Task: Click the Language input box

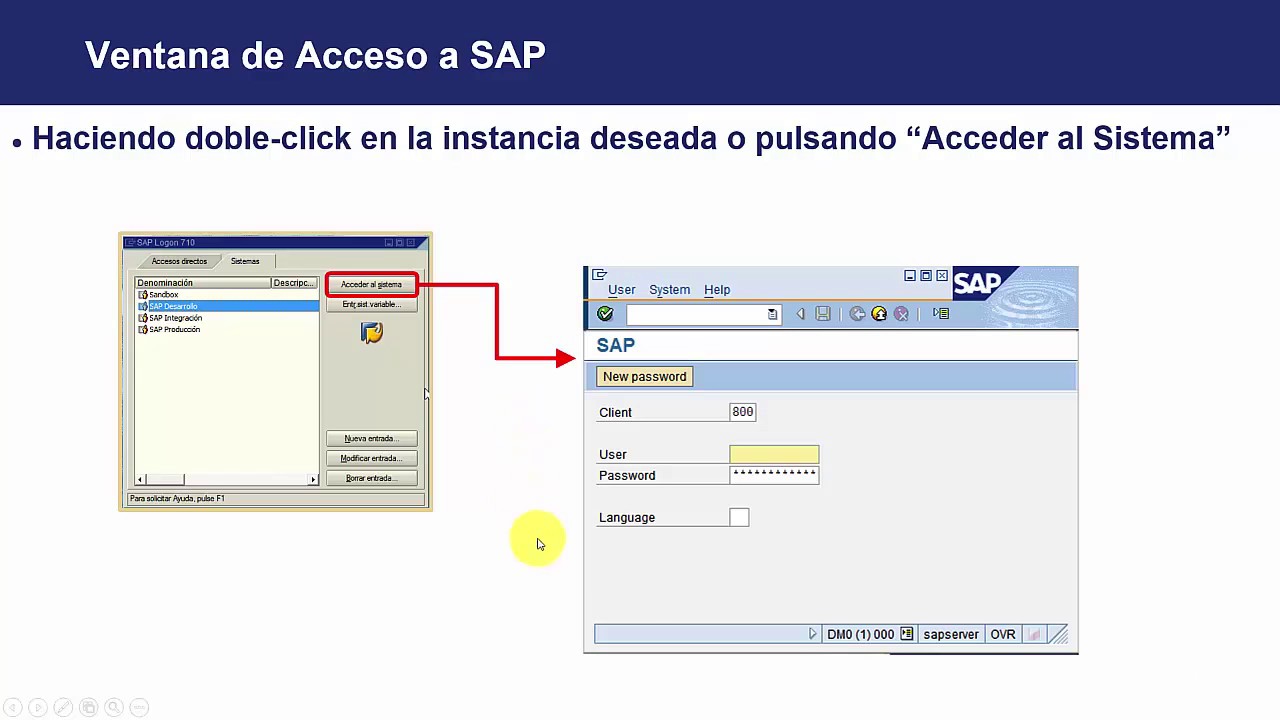Action: [x=739, y=517]
